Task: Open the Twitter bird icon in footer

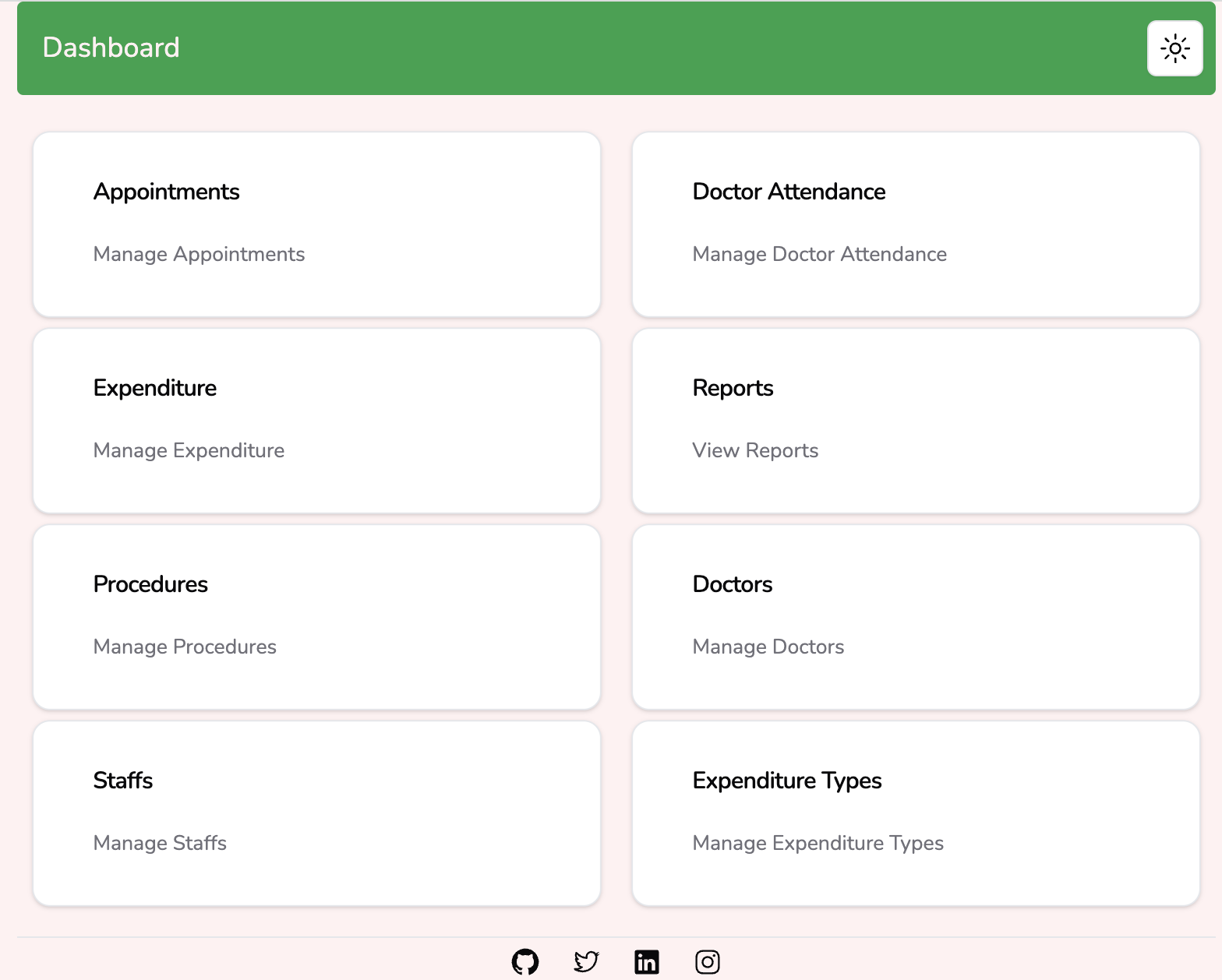Action: (x=586, y=962)
